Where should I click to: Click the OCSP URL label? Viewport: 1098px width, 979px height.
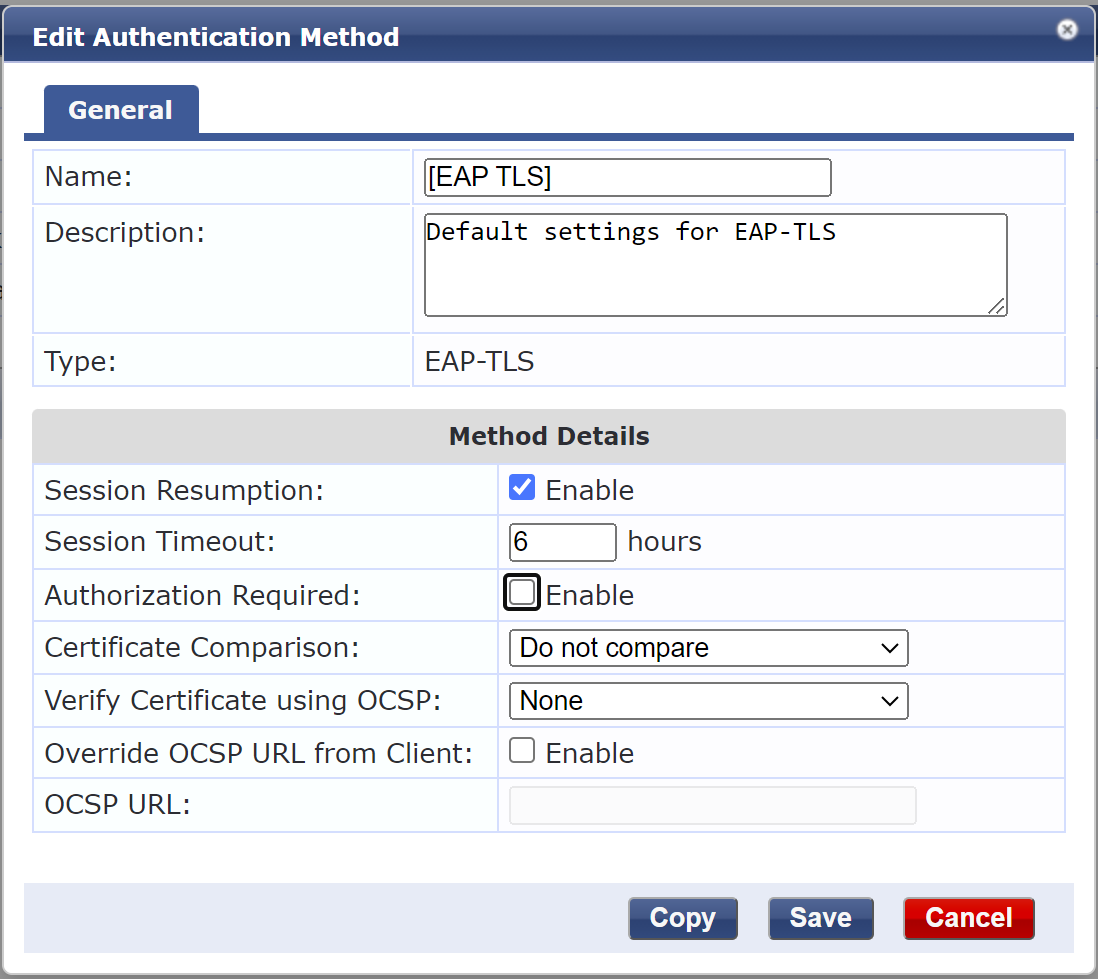(x=118, y=805)
